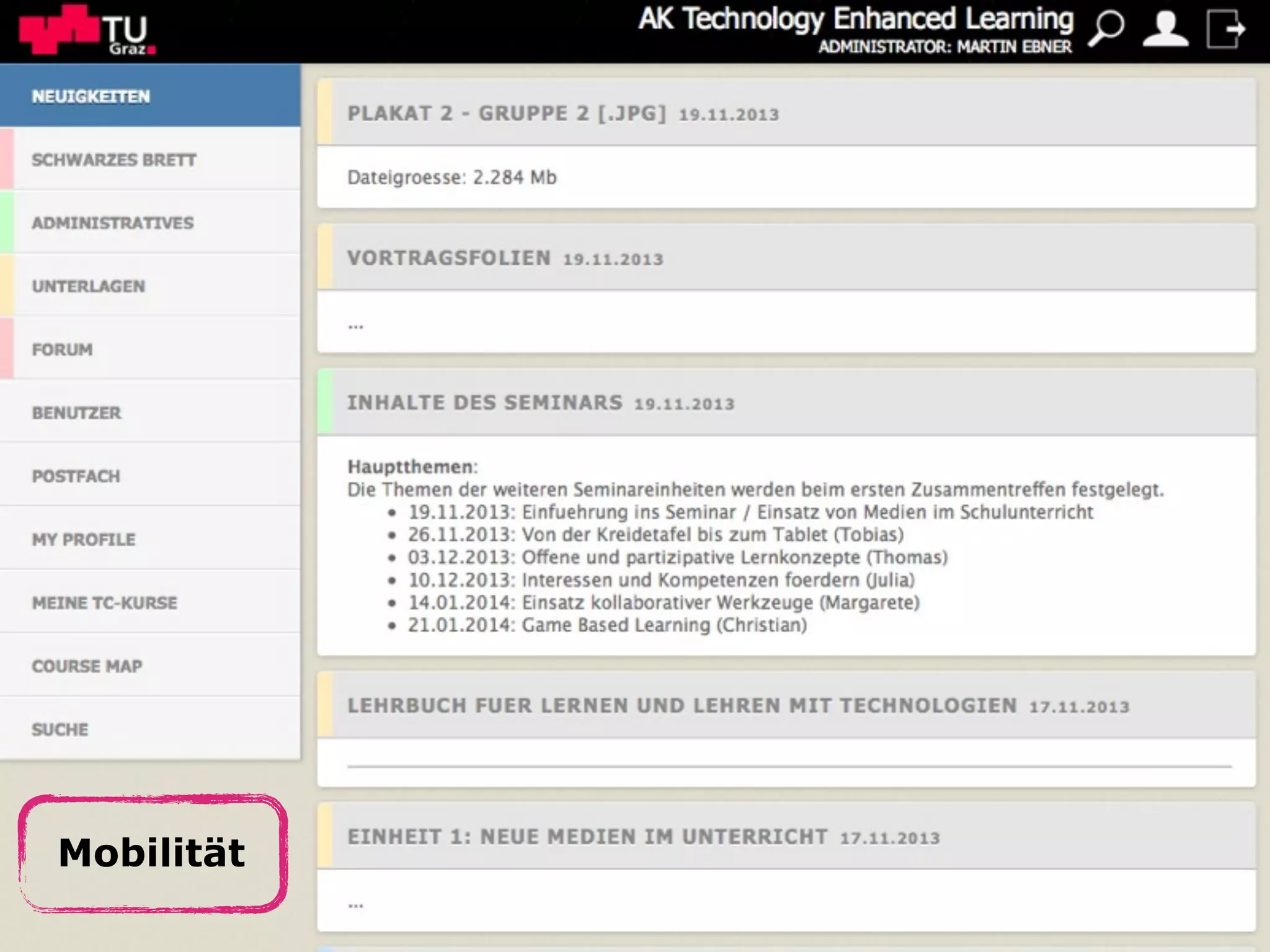Image resolution: width=1270 pixels, height=952 pixels.
Task: Open the Course Map item
Action: coord(87,666)
